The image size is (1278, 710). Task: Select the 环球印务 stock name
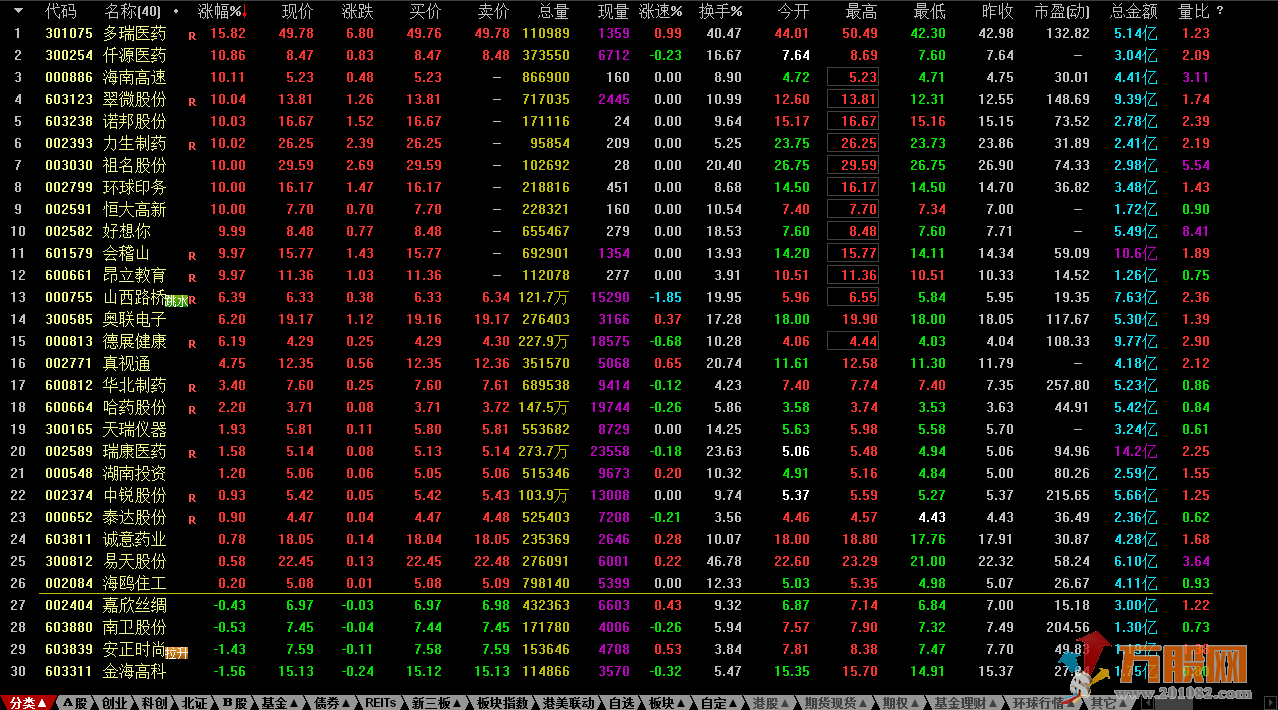click(135, 188)
